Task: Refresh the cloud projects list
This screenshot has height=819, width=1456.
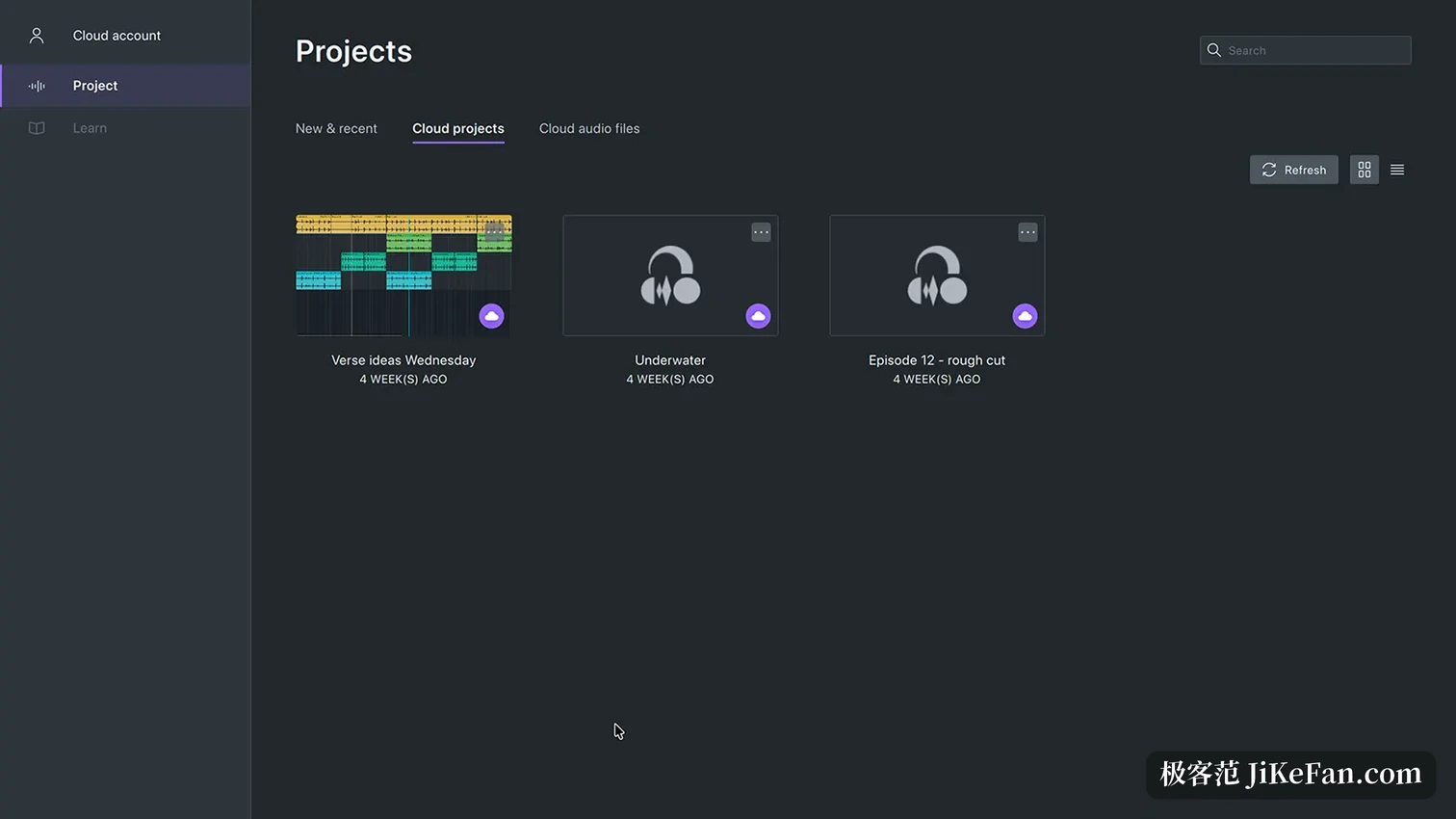Action: [x=1293, y=170]
